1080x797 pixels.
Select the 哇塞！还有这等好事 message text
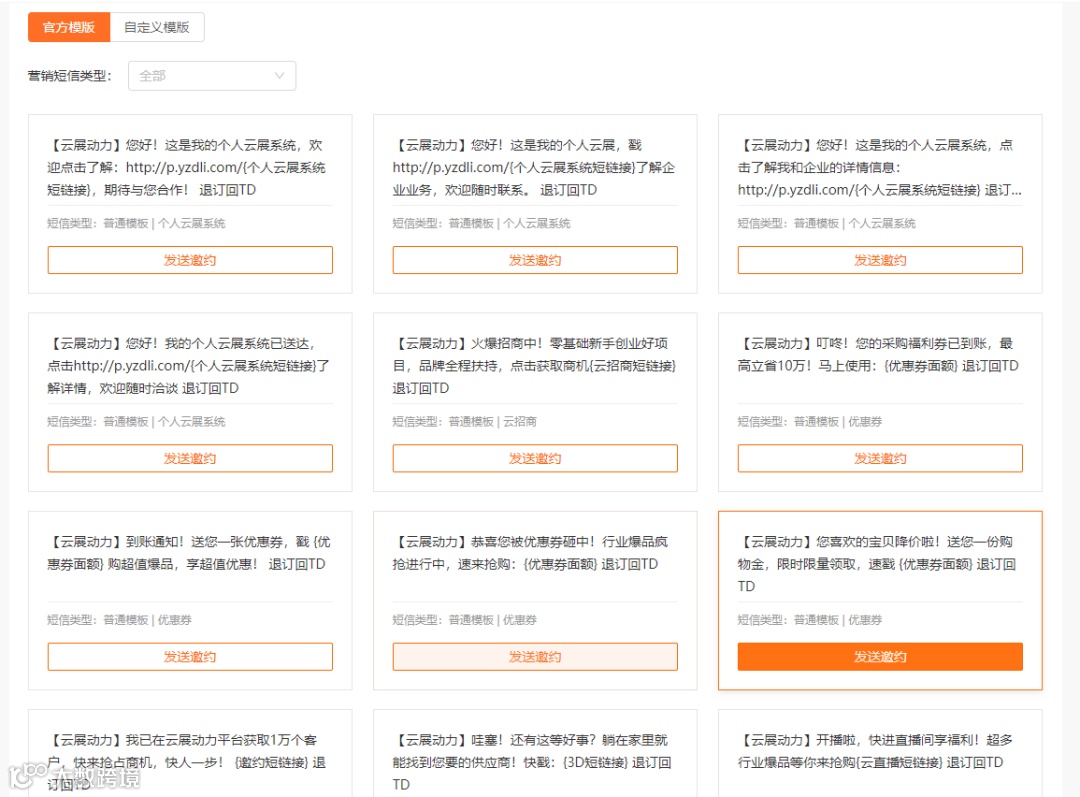pos(532,763)
